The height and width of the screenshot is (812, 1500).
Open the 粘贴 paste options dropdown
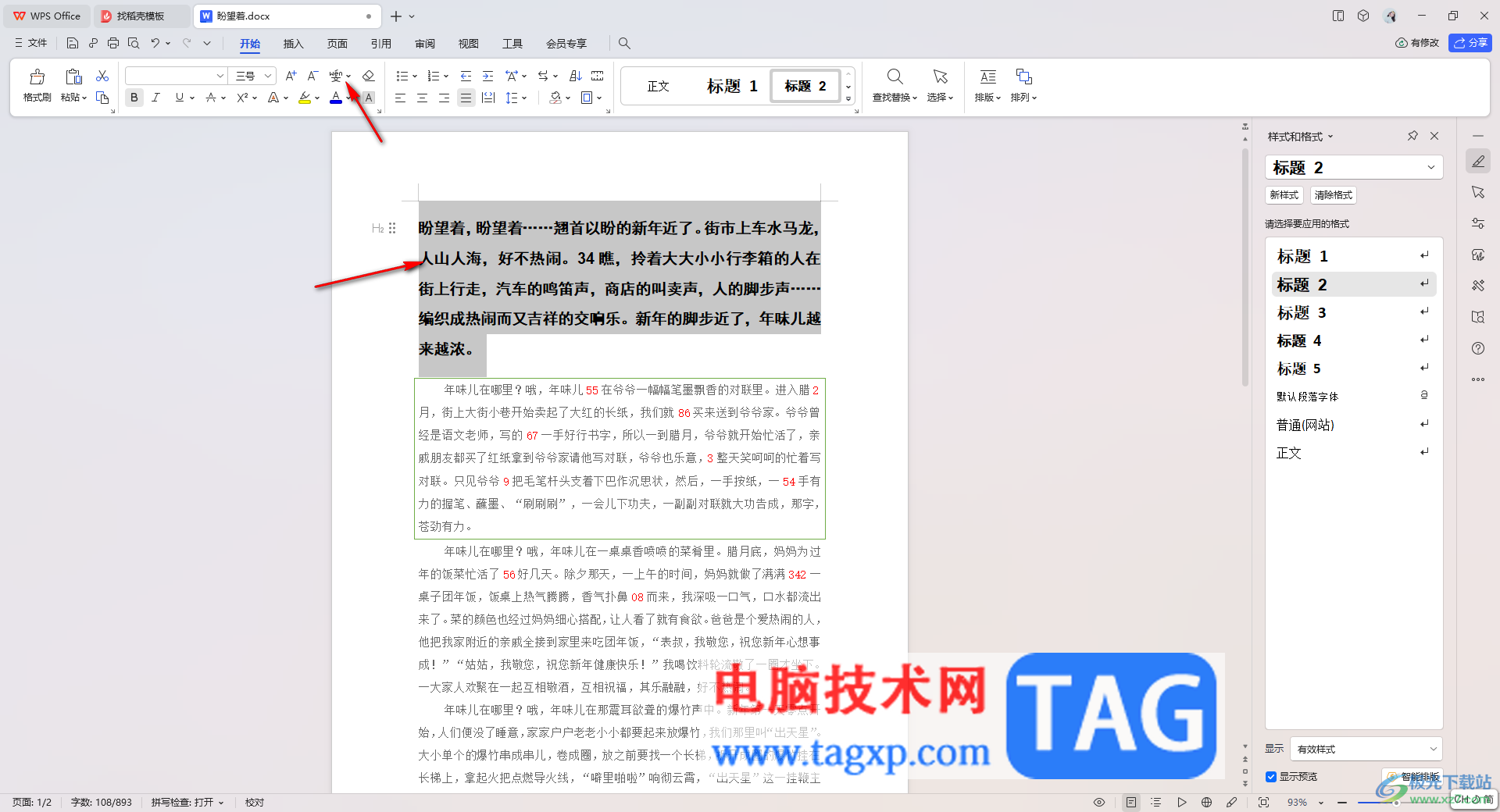[74, 98]
